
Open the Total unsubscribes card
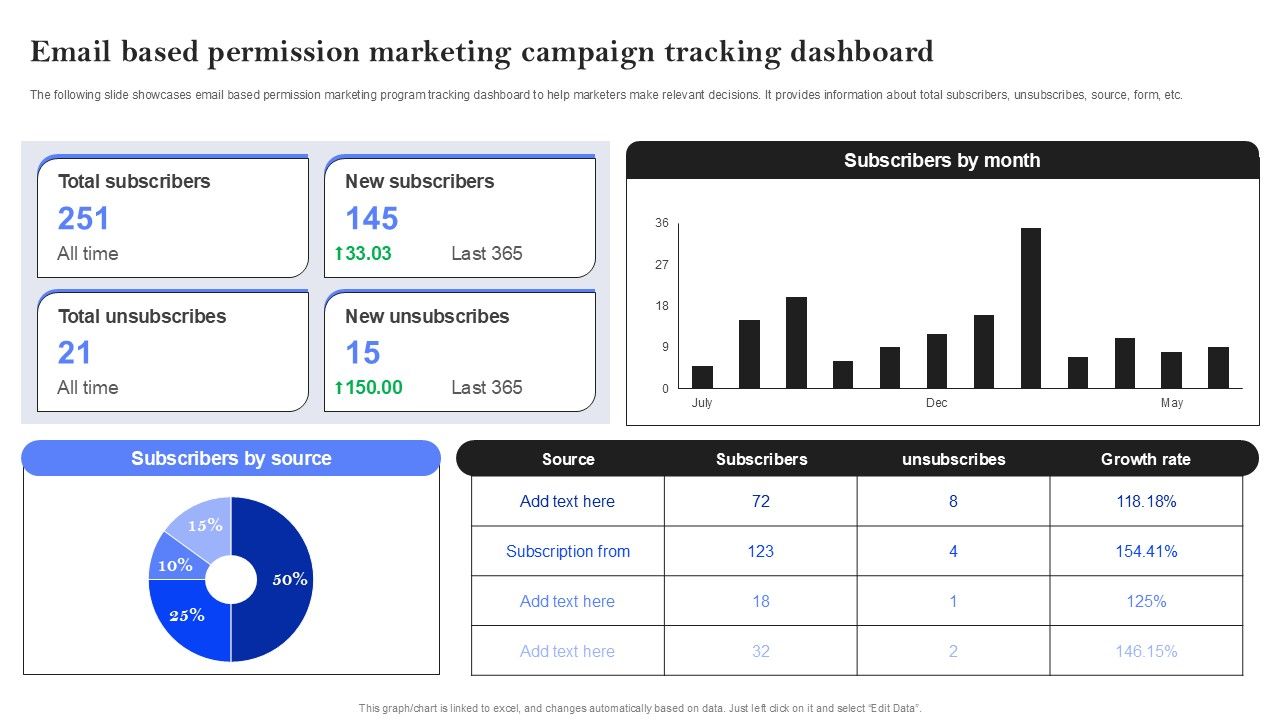pos(173,351)
